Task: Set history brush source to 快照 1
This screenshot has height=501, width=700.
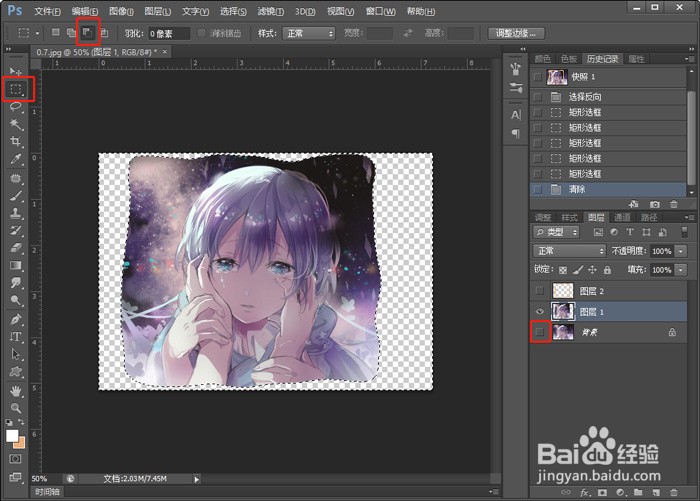Action: (538, 77)
